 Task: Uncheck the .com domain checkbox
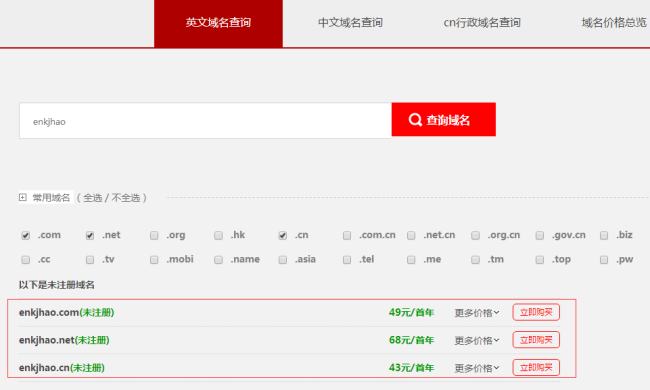(26, 235)
